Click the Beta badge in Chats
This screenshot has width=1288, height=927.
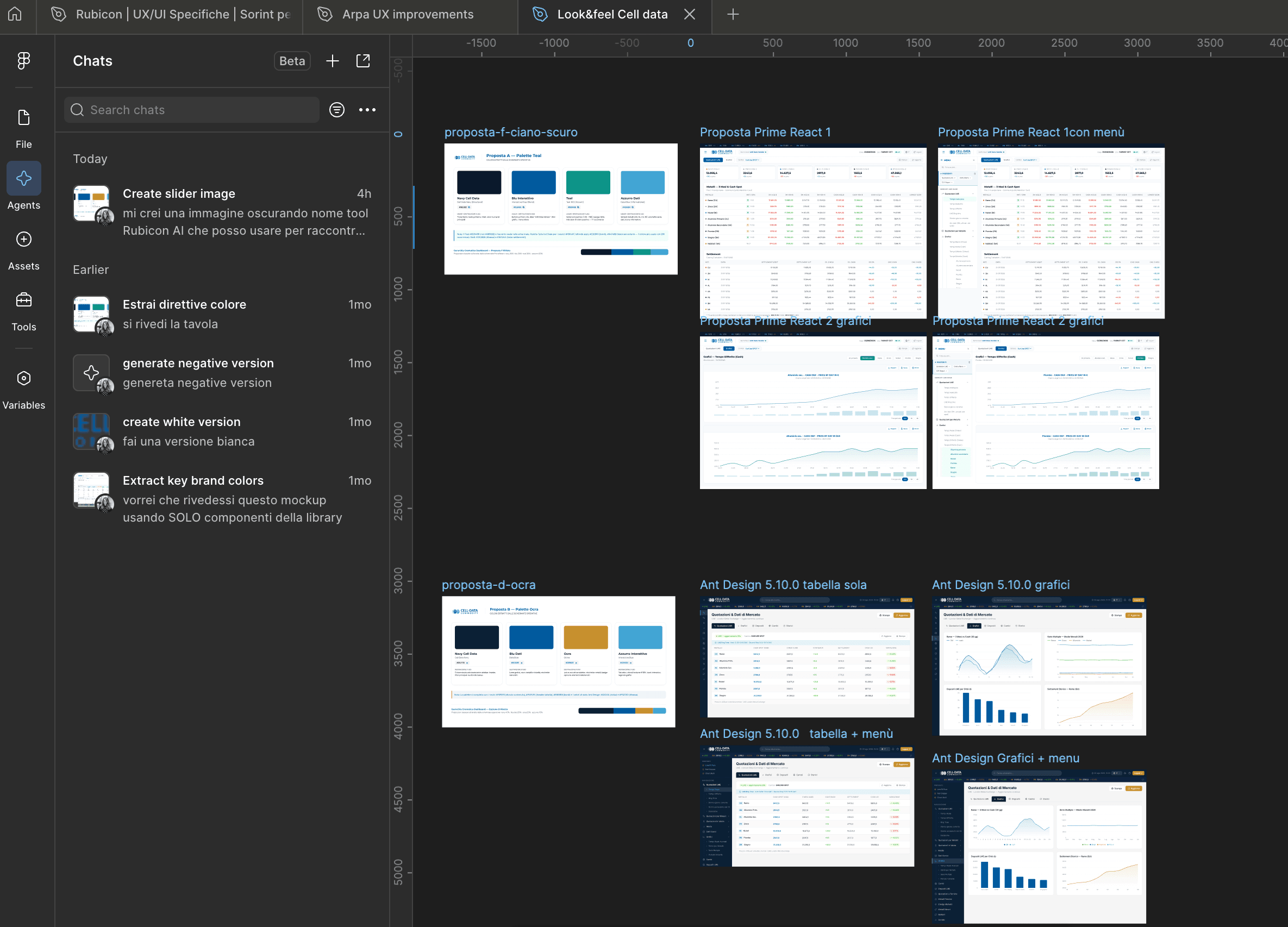(292, 61)
